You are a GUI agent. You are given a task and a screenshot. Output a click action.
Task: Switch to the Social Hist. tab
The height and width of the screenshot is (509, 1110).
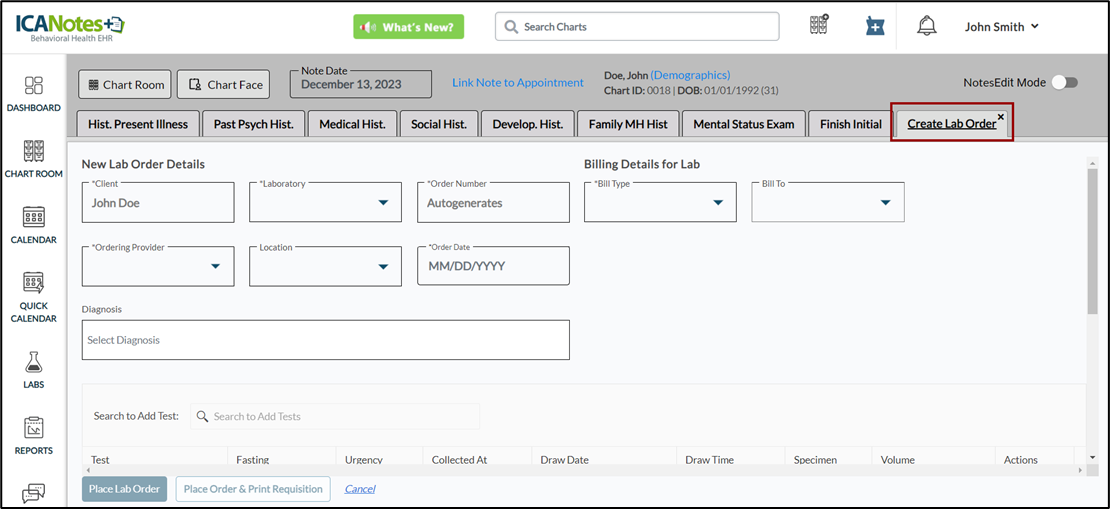click(x=439, y=124)
